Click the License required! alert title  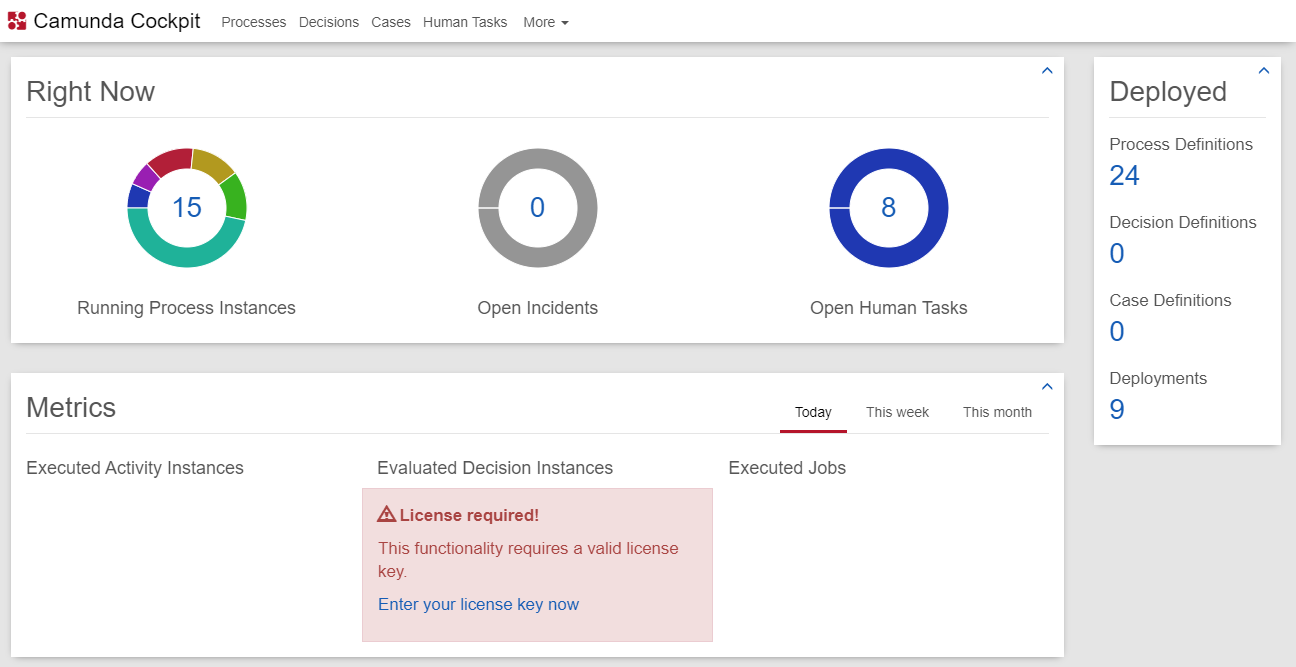pos(469,515)
